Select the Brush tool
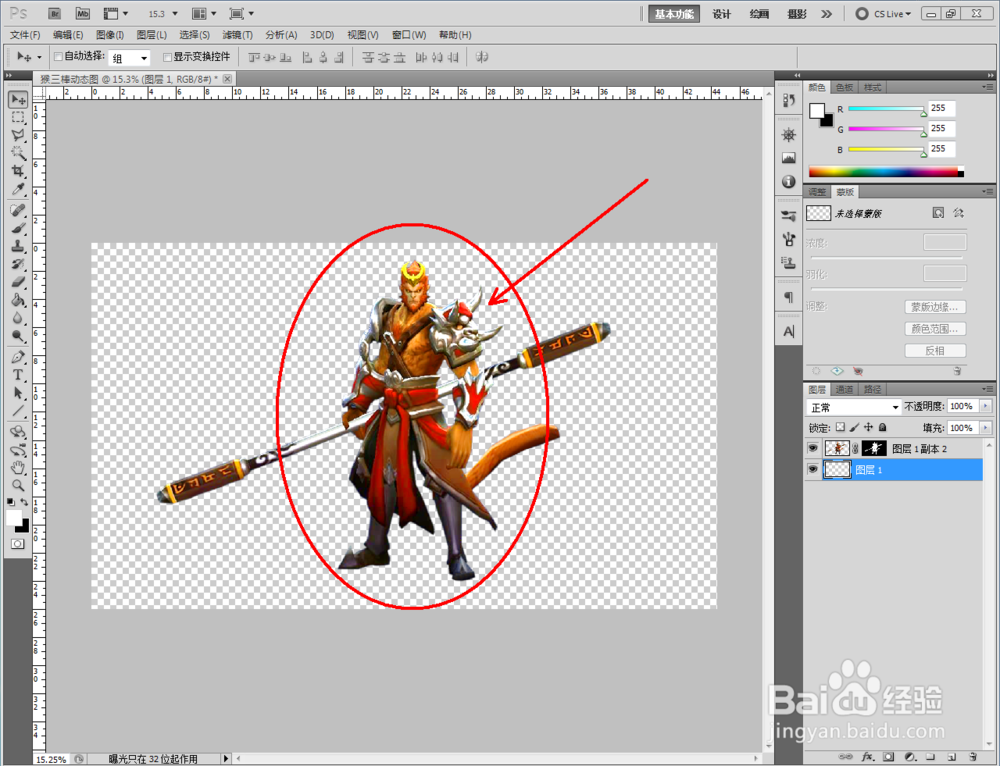 18,228
